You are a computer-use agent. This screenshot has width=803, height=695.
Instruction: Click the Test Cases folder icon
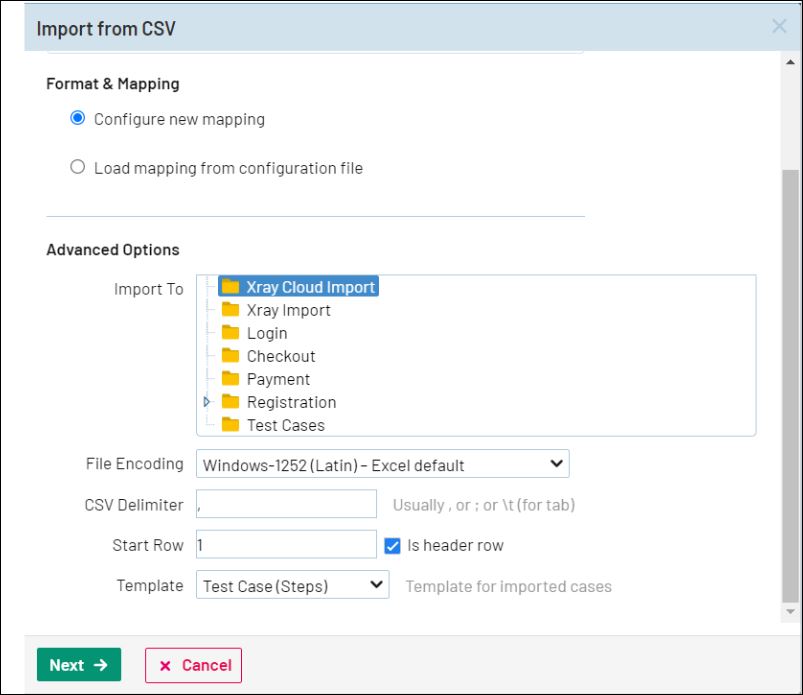click(x=230, y=425)
